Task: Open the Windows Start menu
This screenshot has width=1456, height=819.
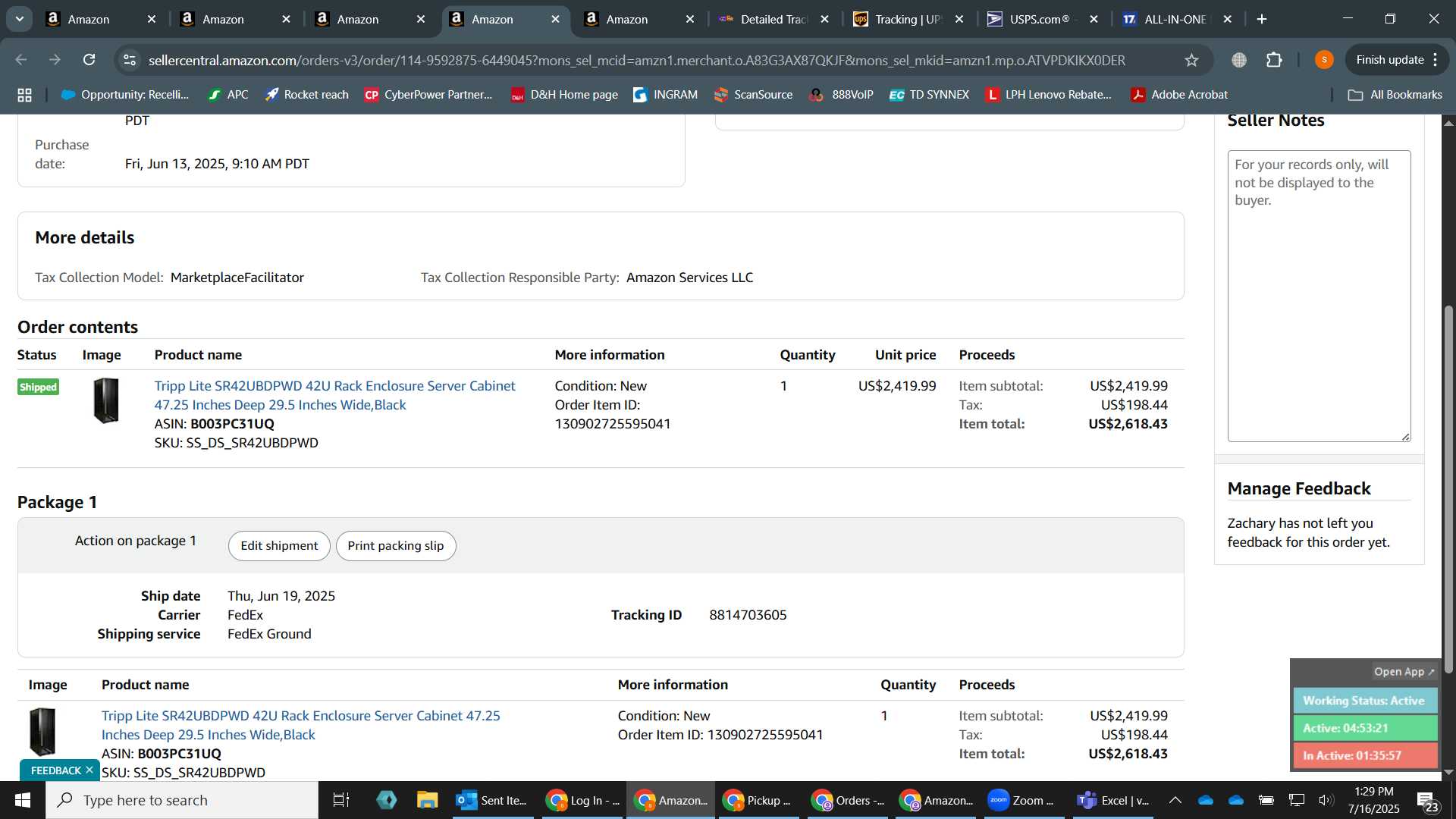Action: point(22,800)
